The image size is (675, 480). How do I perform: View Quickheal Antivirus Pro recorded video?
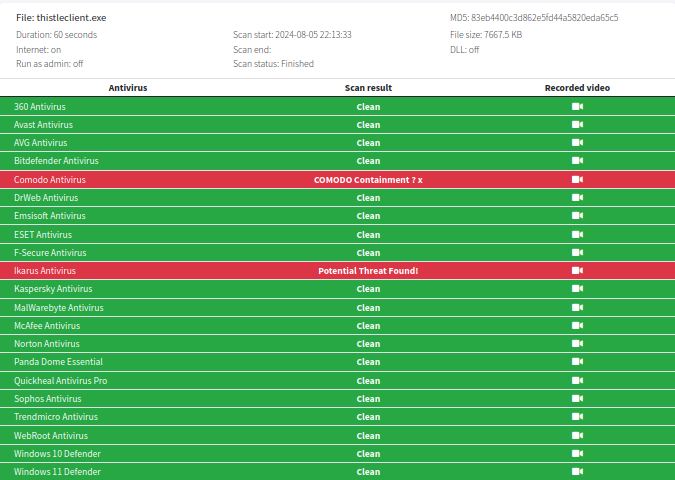click(x=577, y=381)
